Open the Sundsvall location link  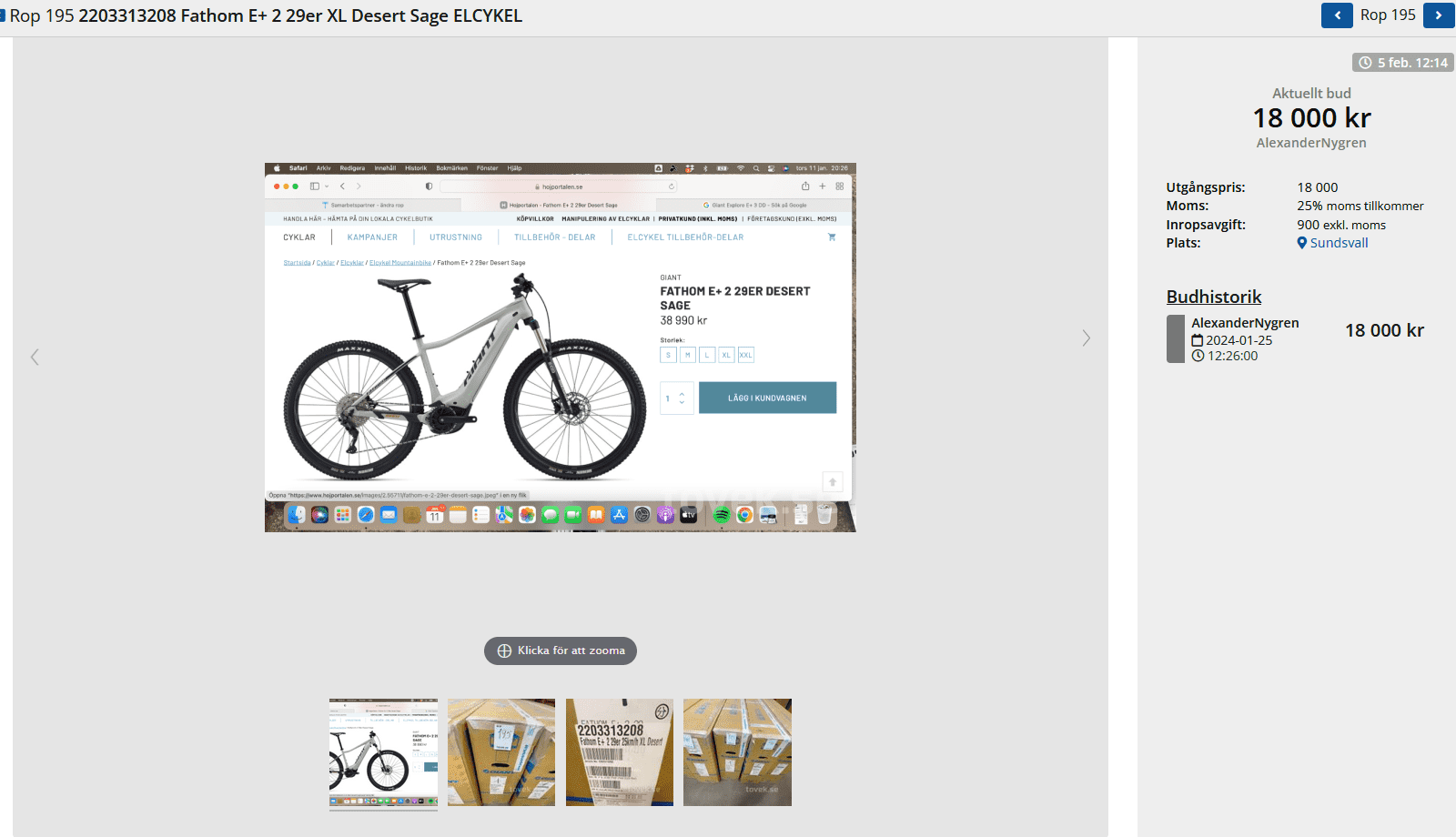(1339, 243)
